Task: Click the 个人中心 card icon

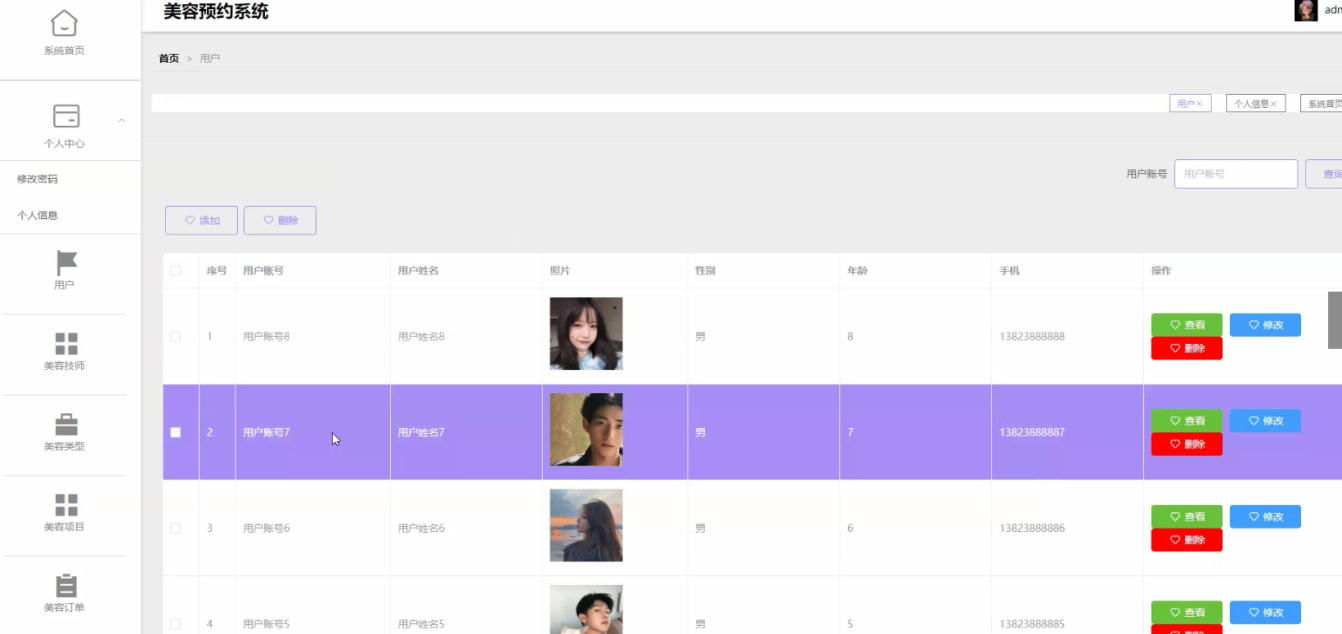Action: point(66,116)
